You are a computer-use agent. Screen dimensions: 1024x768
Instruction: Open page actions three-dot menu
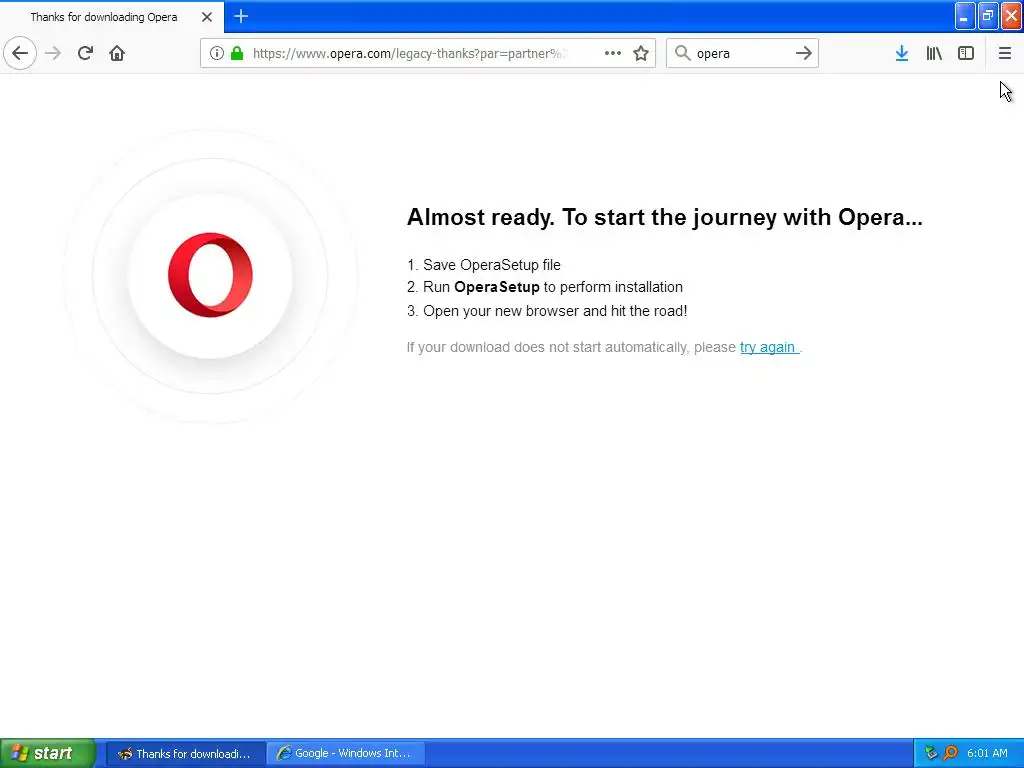click(x=613, y=53)
